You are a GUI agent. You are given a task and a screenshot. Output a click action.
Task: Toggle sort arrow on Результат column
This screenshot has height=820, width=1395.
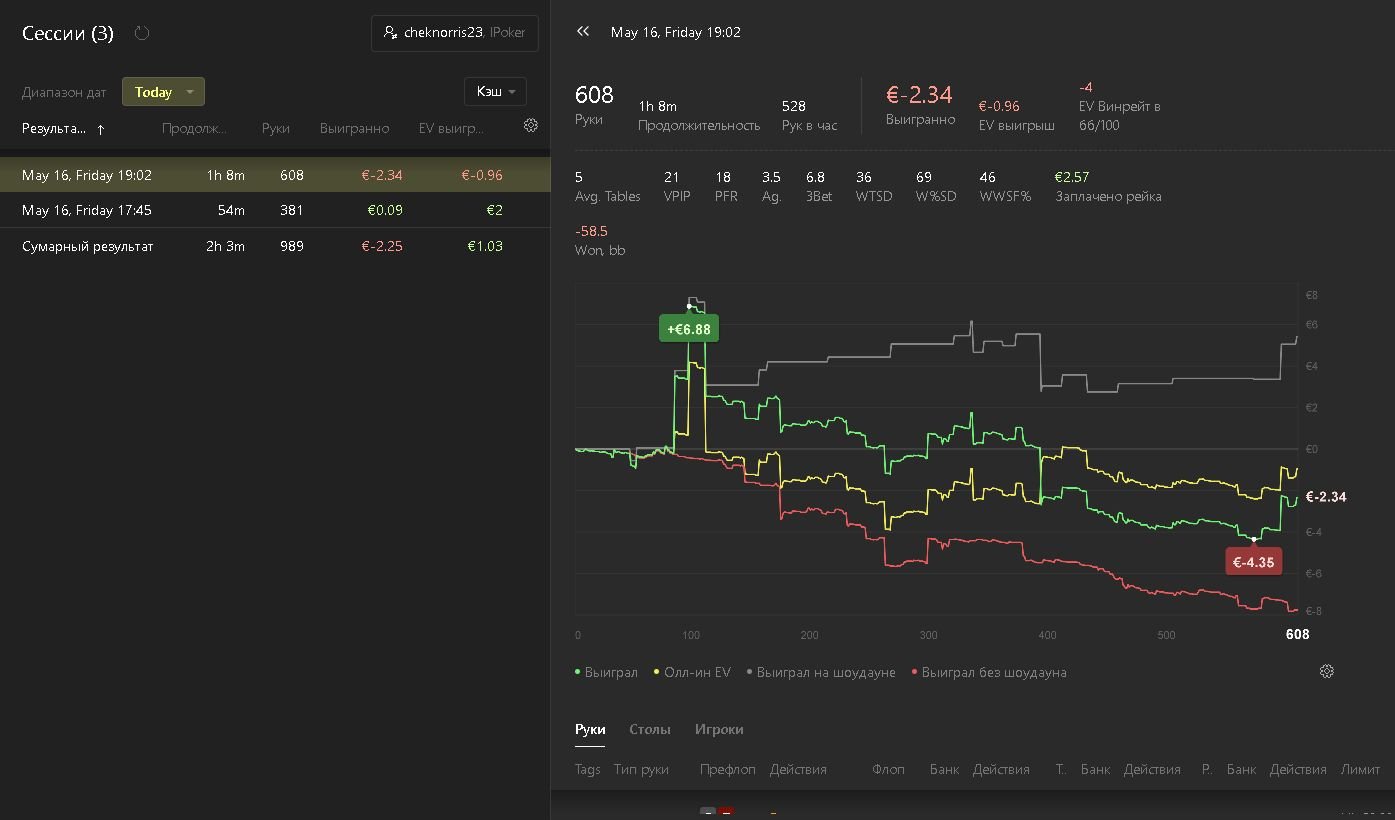coord(101,129)
